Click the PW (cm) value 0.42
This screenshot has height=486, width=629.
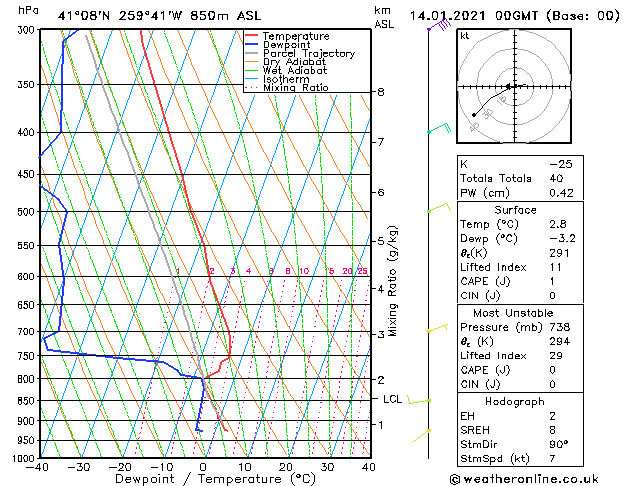561,193
